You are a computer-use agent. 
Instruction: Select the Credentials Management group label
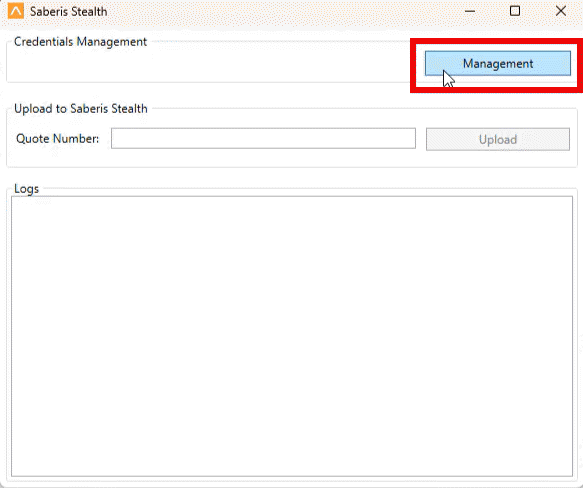tap(80, 42)
